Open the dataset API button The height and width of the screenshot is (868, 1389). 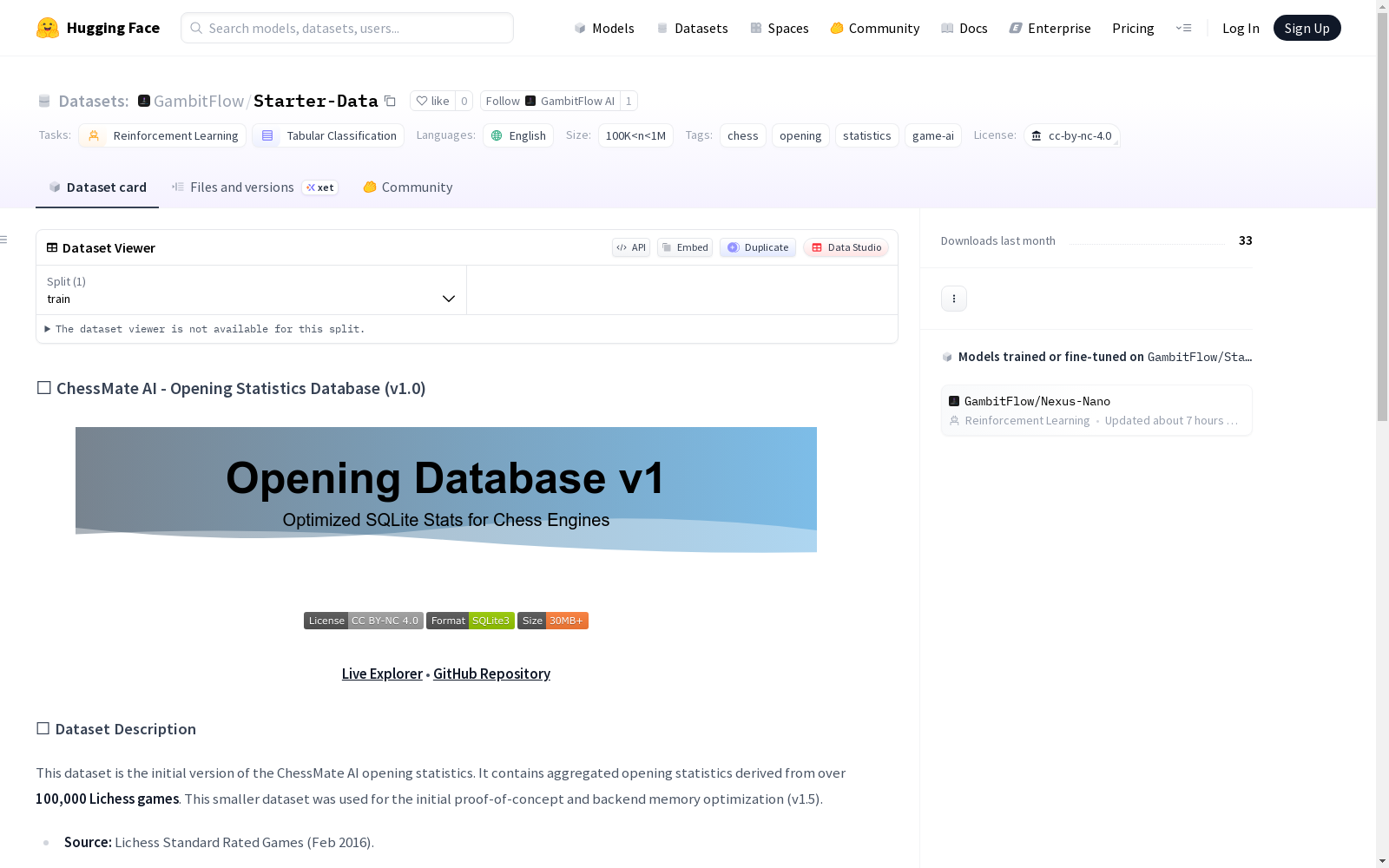point(631,247)
